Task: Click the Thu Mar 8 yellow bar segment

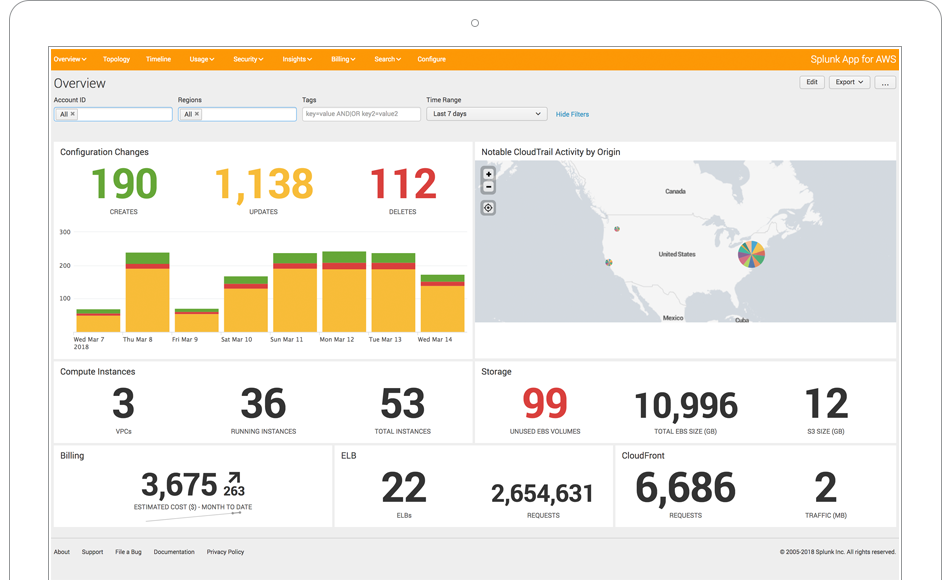Action: (x=147, y=300)
